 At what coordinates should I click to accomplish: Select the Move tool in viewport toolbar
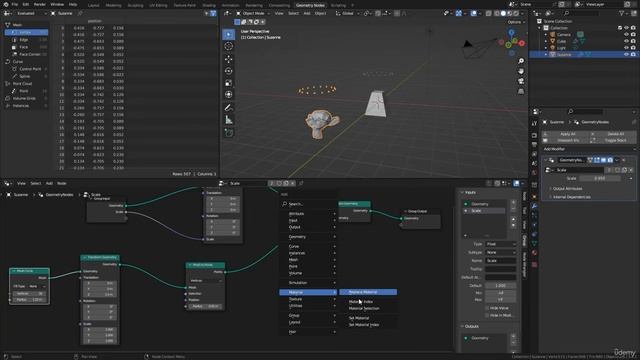click(x=229, y=59)
